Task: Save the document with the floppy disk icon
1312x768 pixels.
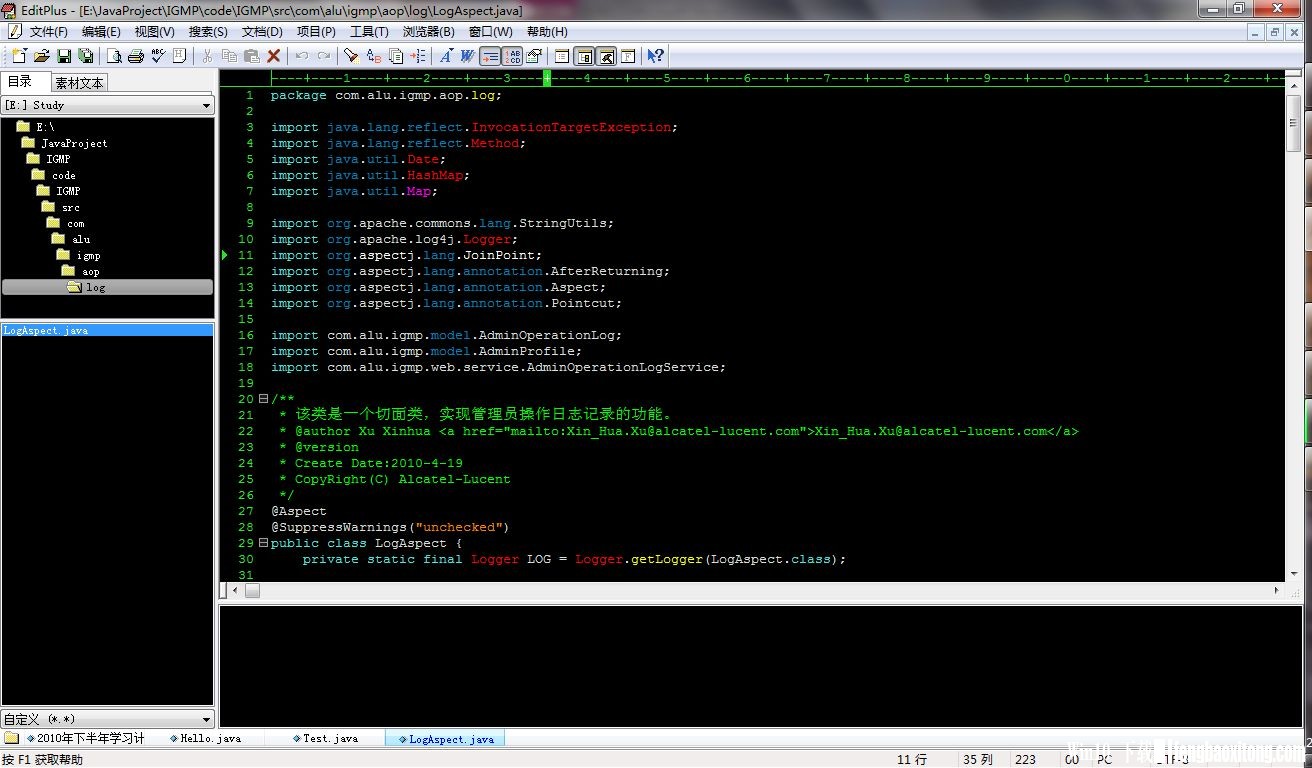Action: 64,56
